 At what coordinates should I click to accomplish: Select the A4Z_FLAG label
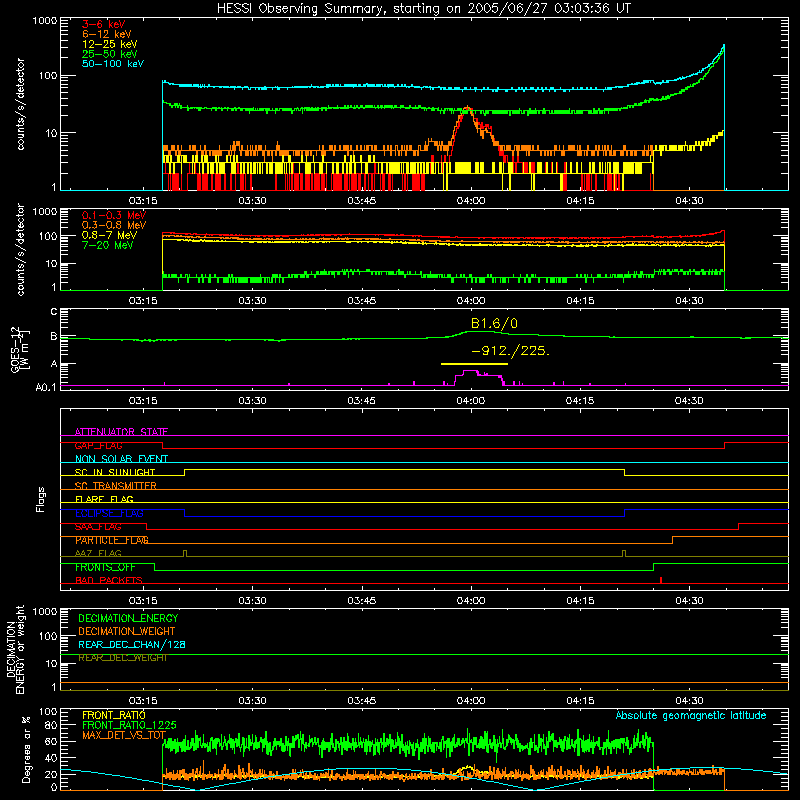coord(98,554)
